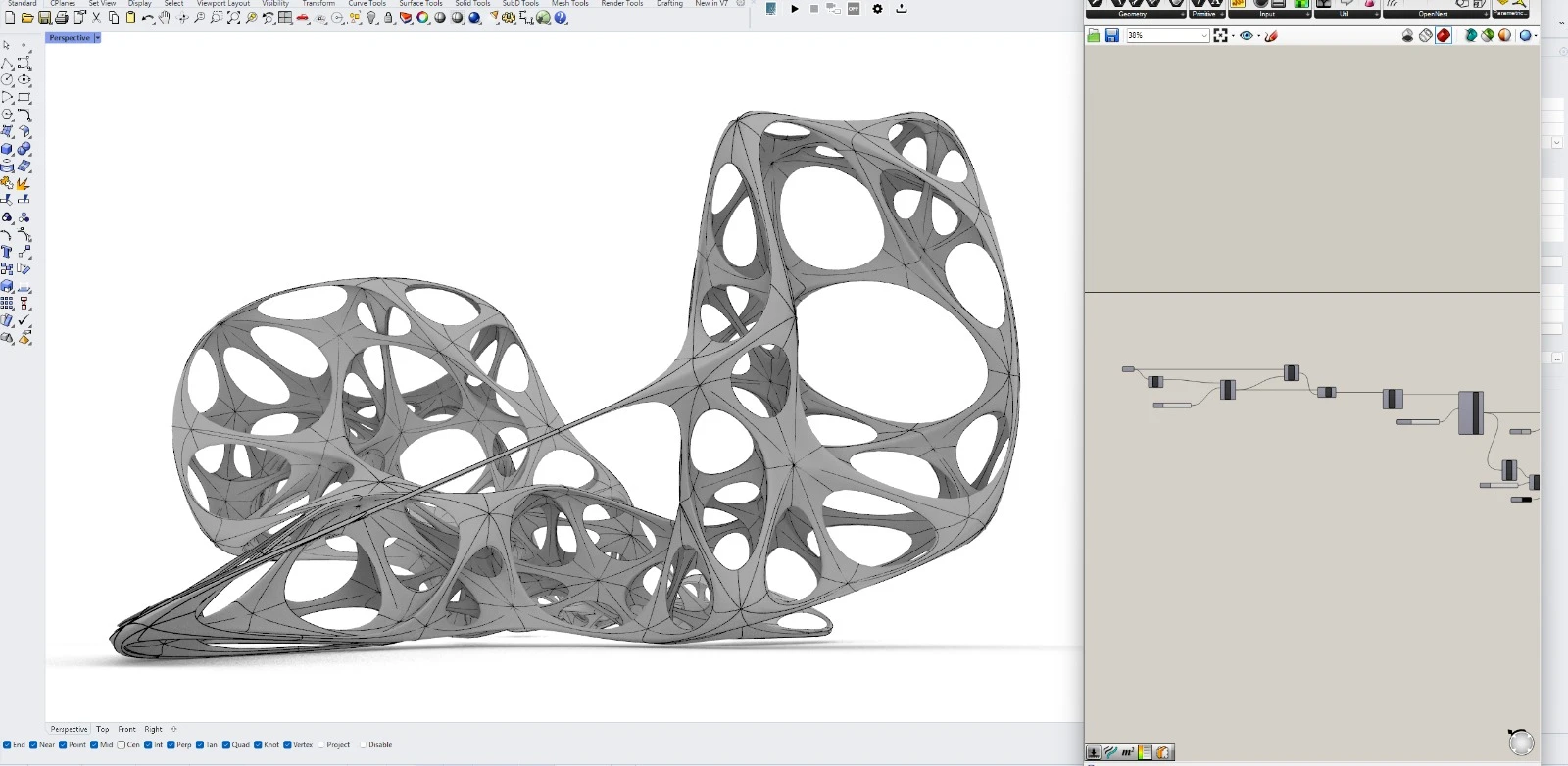Click the Save file icon in Rhino toolbar
The height and width of the screenshot is (766, 1568).
pyautogui.click(x=44, y=18)
